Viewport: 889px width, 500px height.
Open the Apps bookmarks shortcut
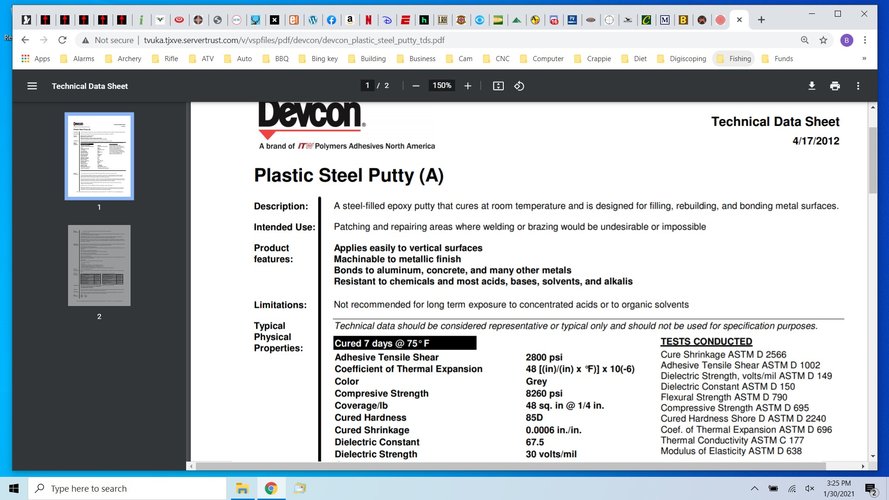(x=35, y=59)
